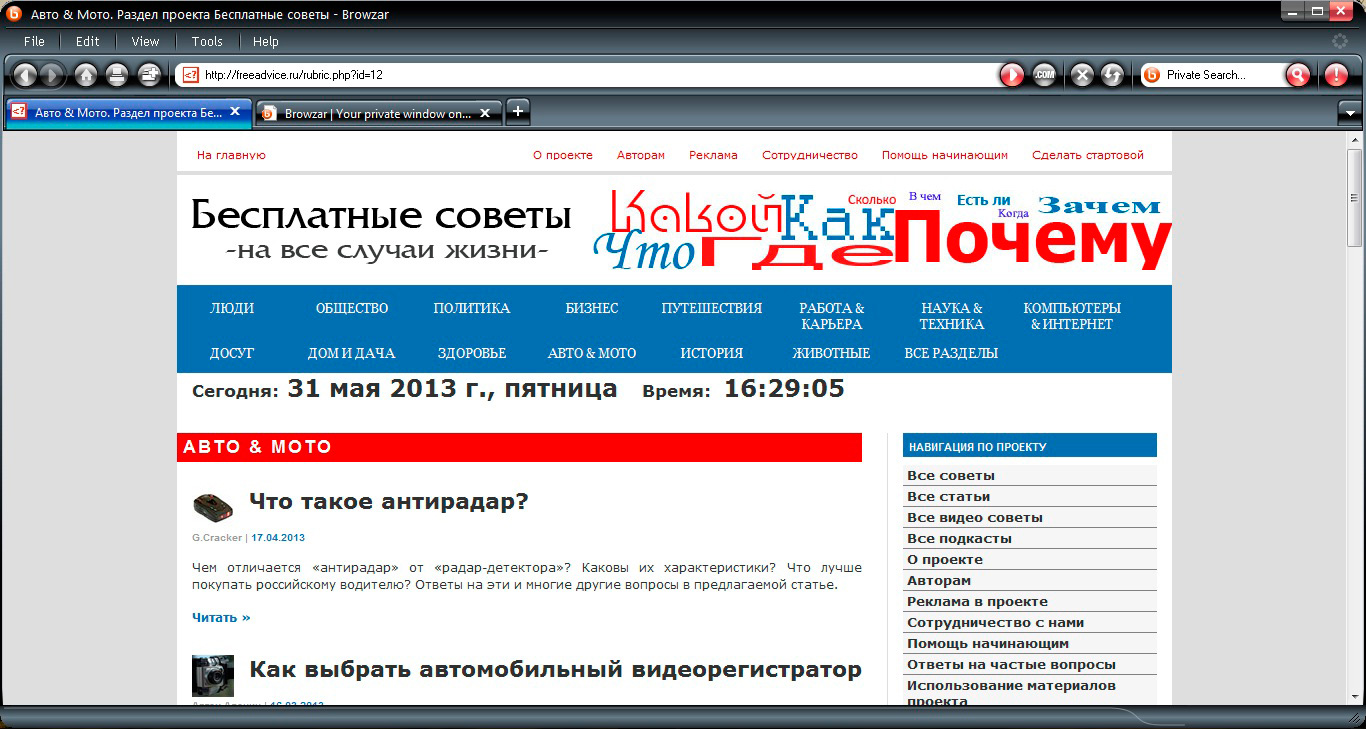Open the ДОМ И ДАЧА section
The image size is (1366, 729).
tap(352, 354)
